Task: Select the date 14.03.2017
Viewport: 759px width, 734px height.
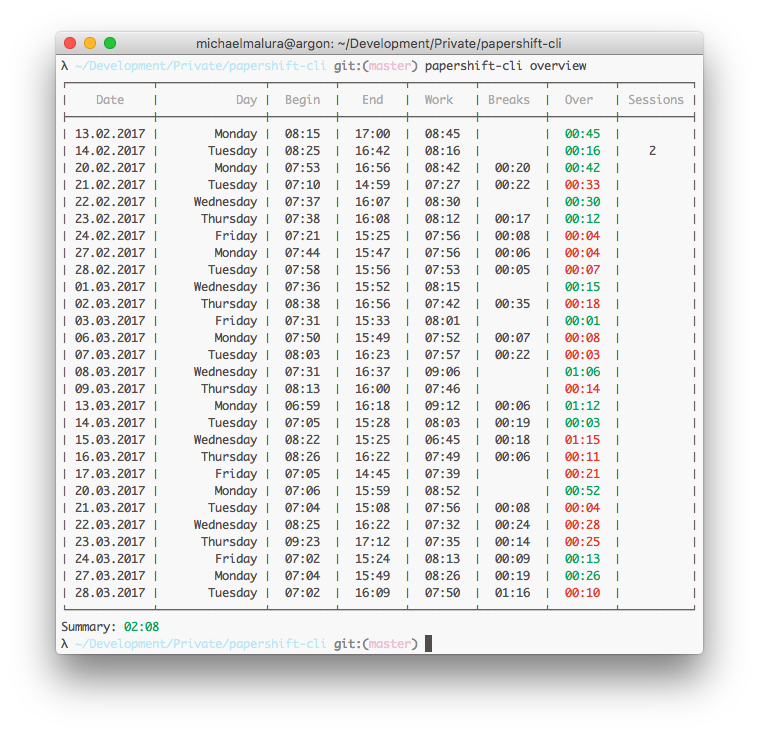Action: point(110,423)
